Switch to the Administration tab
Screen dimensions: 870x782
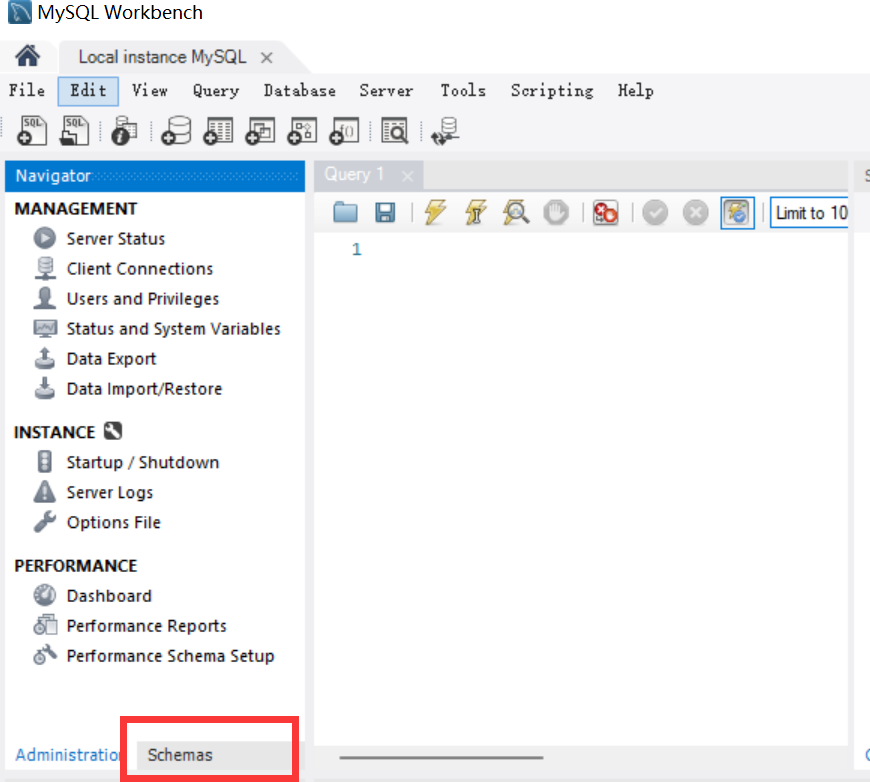click(x=69, y=755)
